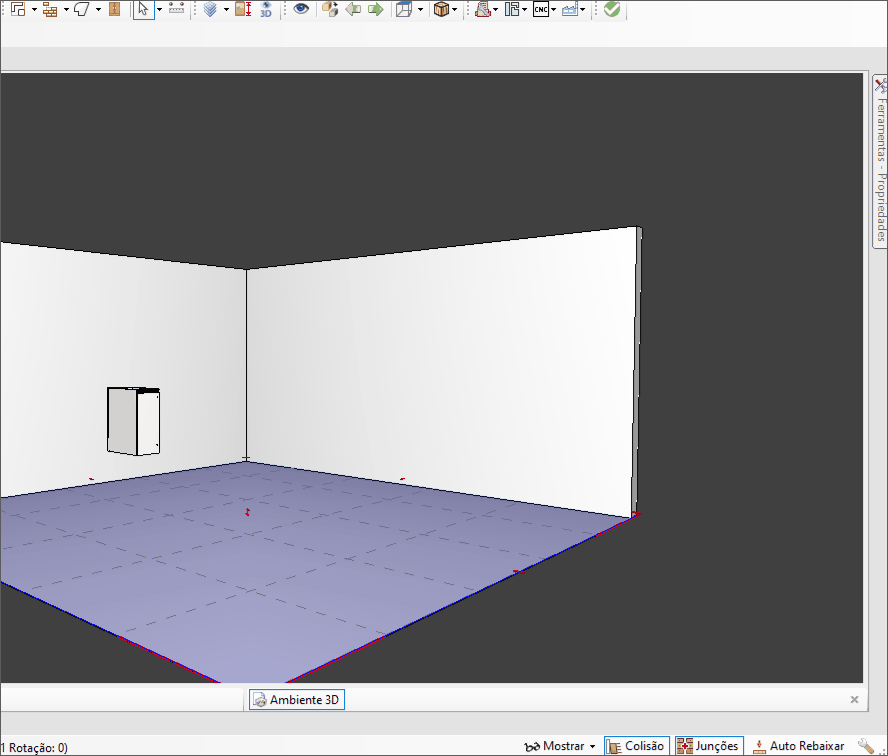Open dropdown next to panel layout icon

click(x=524, y=10)
